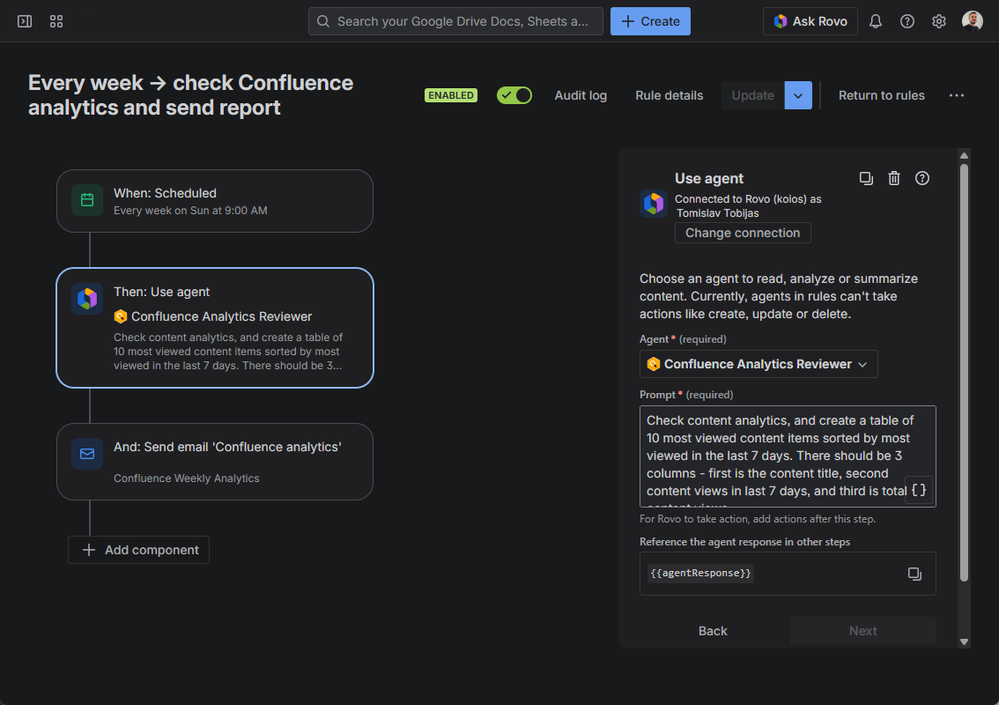Screen dimensions: 999x705
Task: Add component to the rule
Action: coord(139,550)
